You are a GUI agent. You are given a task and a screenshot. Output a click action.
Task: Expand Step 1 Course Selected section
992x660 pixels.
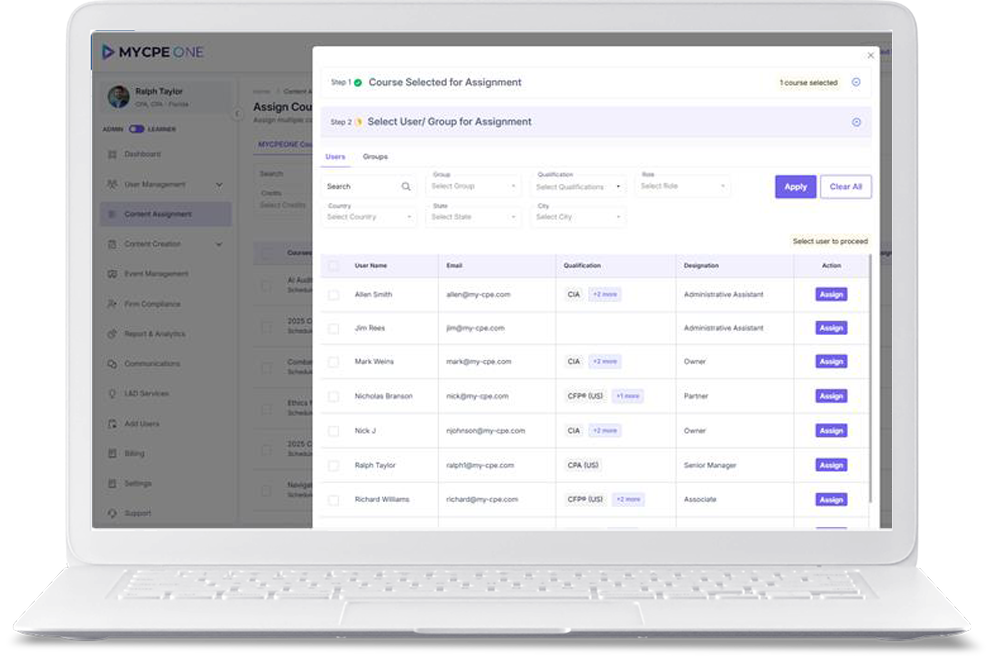click(x=856, y=82)
